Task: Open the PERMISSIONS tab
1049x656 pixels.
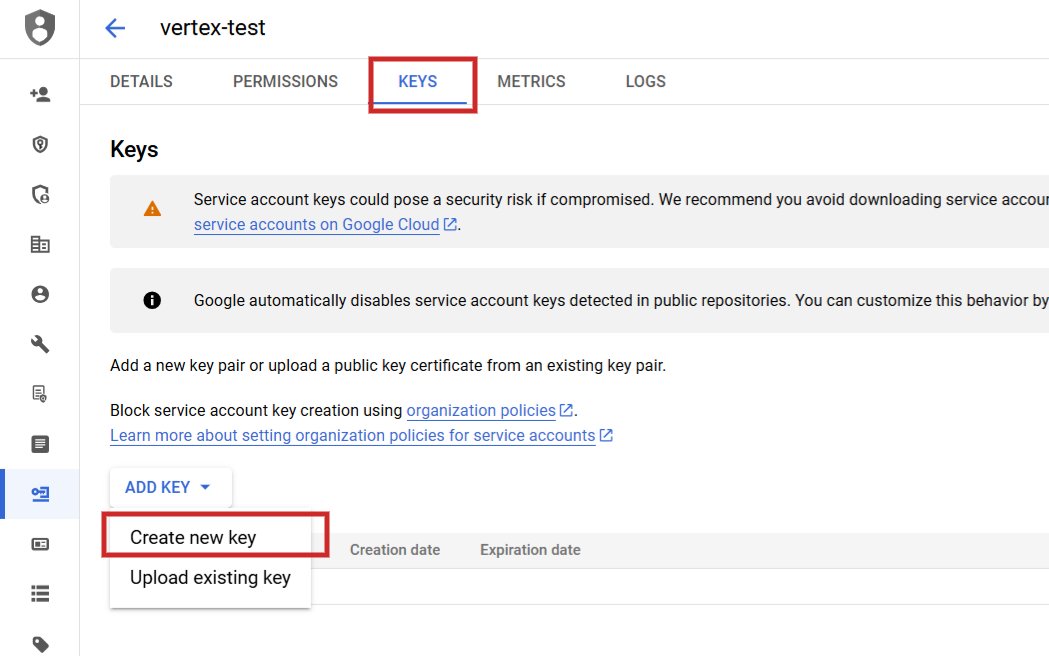Action: click(x=285, y=82)
